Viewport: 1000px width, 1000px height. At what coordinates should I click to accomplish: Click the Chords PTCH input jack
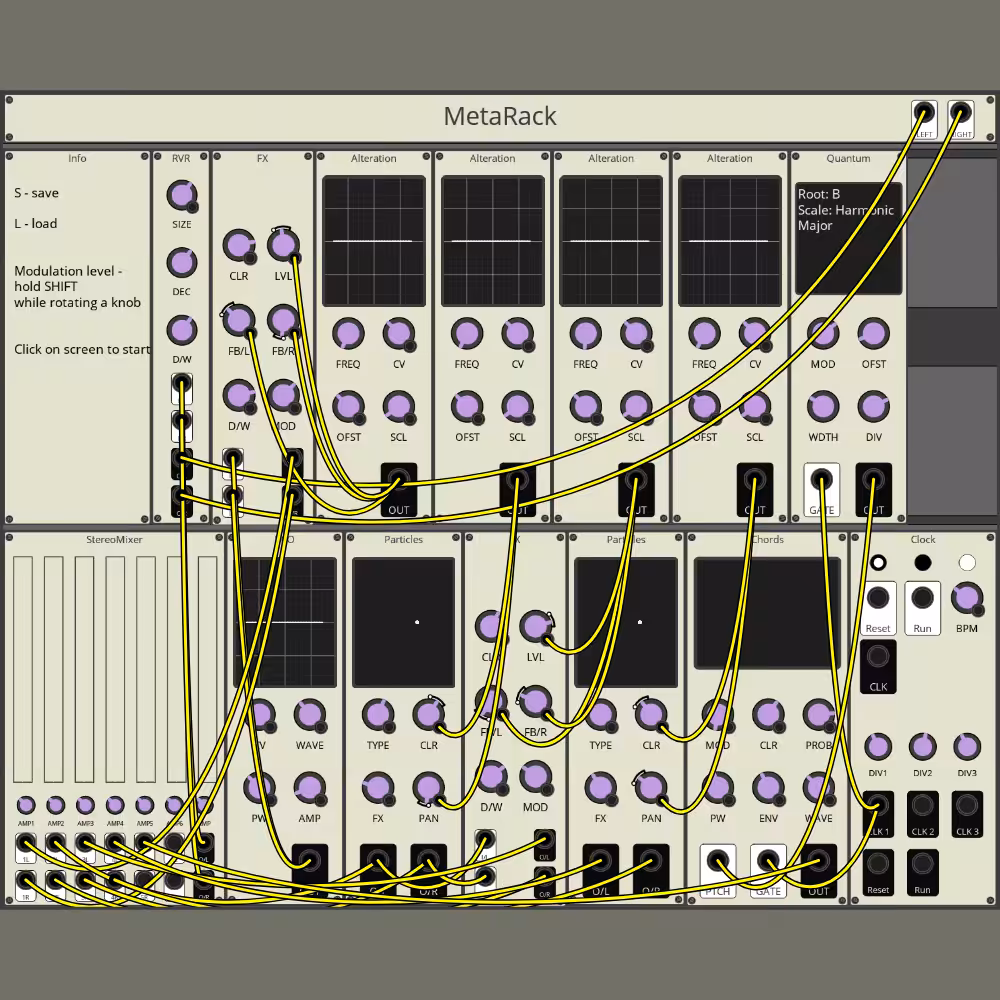(x=717, y=862)
